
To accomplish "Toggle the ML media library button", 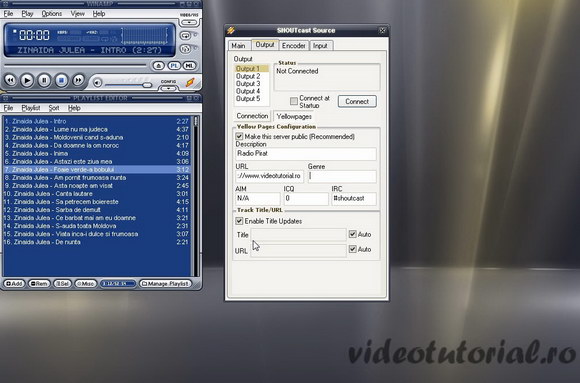I will [189, 66].
